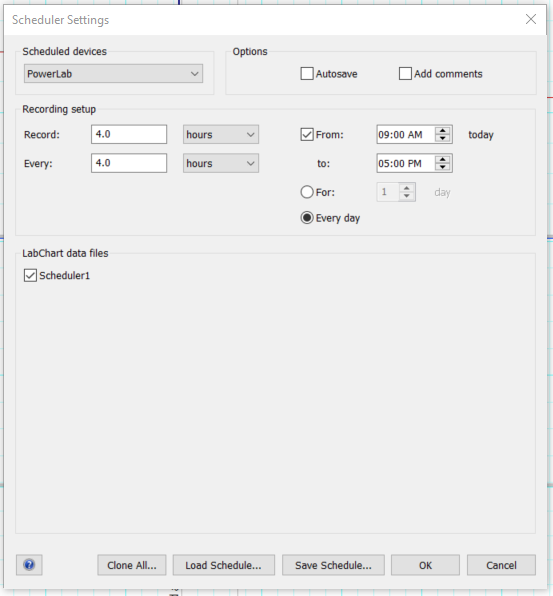
Task: Increase the From time with up arrow
Action: (x=442, y=130)
